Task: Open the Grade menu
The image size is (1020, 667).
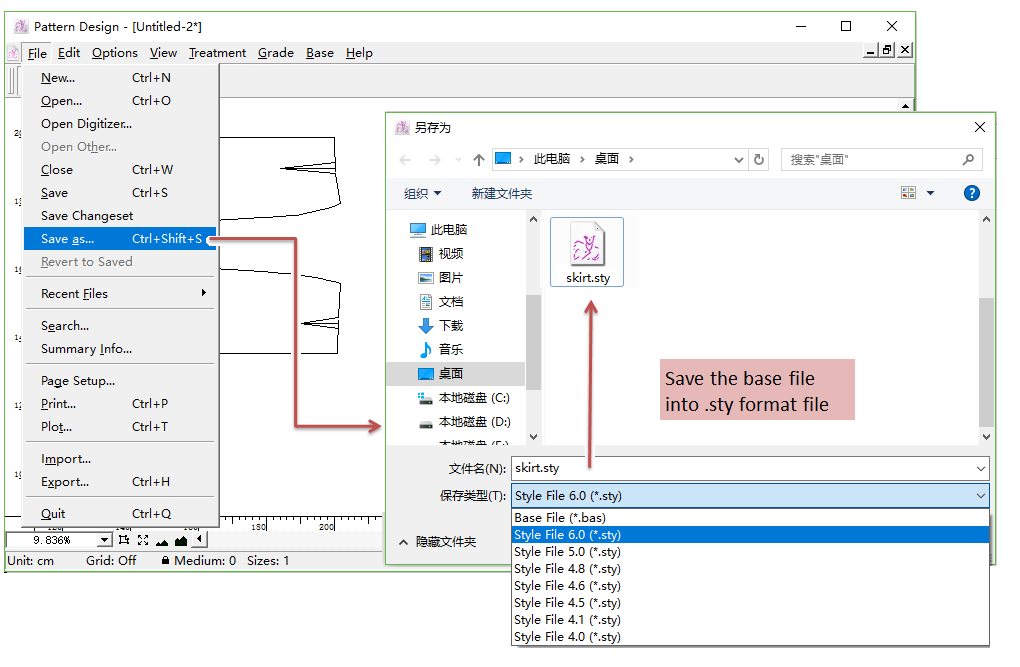Action: 275,53
